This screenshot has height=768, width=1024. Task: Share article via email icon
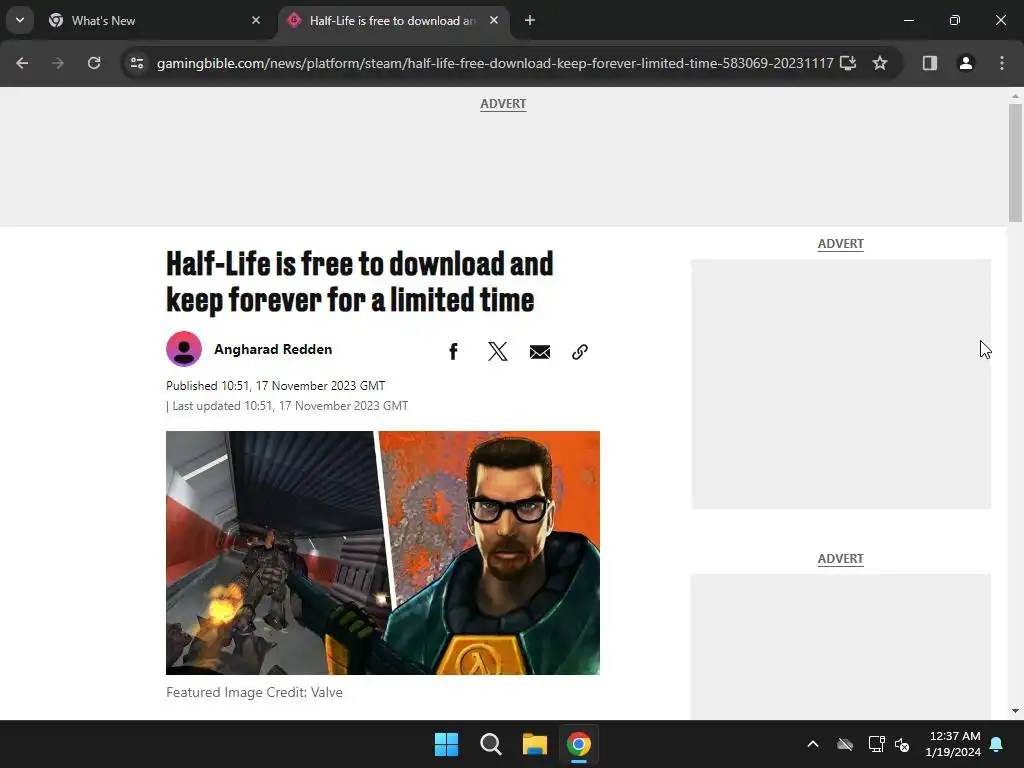[539, 352]
